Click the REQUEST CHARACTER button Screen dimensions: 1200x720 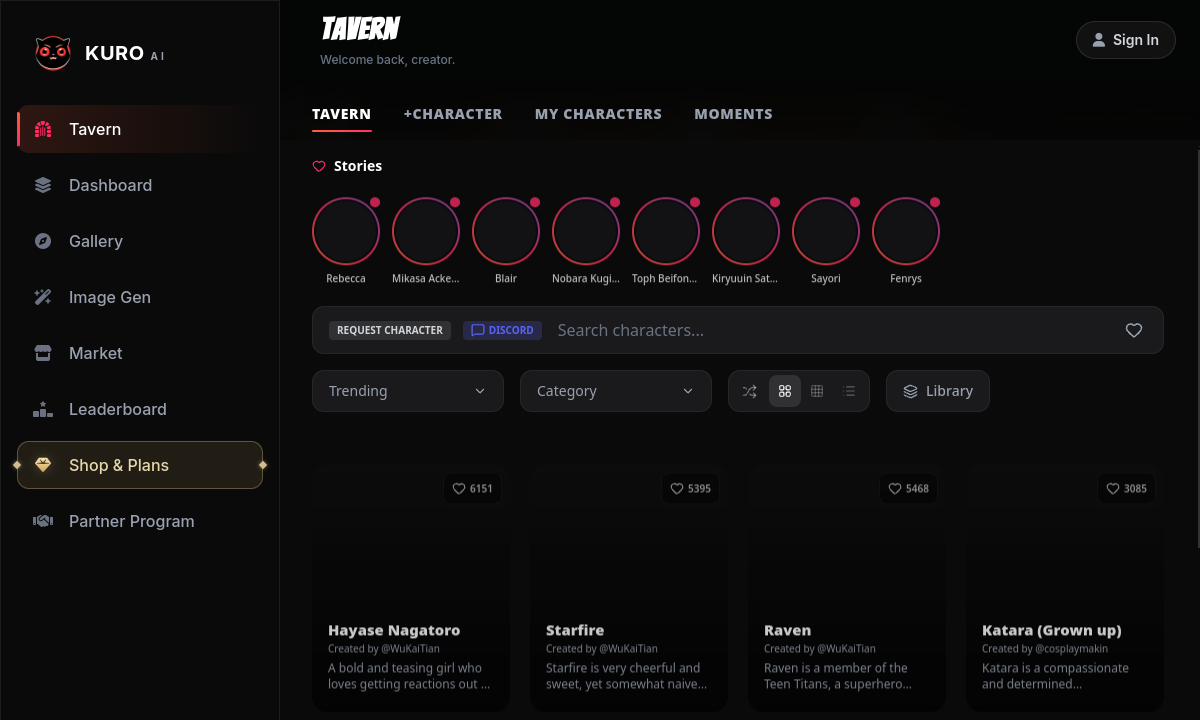coord(390,330)
